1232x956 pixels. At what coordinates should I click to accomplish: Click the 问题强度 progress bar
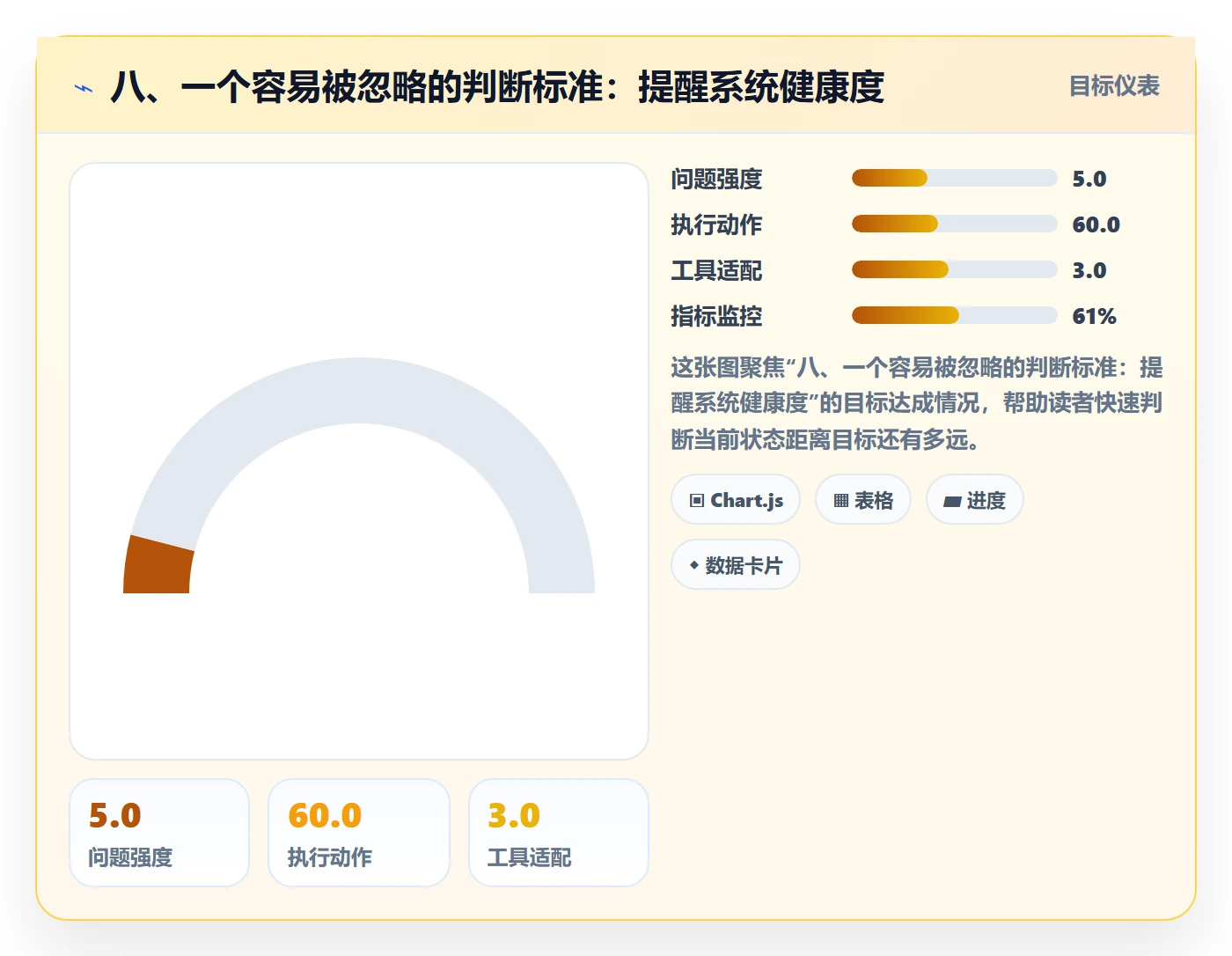click(955, 178)
